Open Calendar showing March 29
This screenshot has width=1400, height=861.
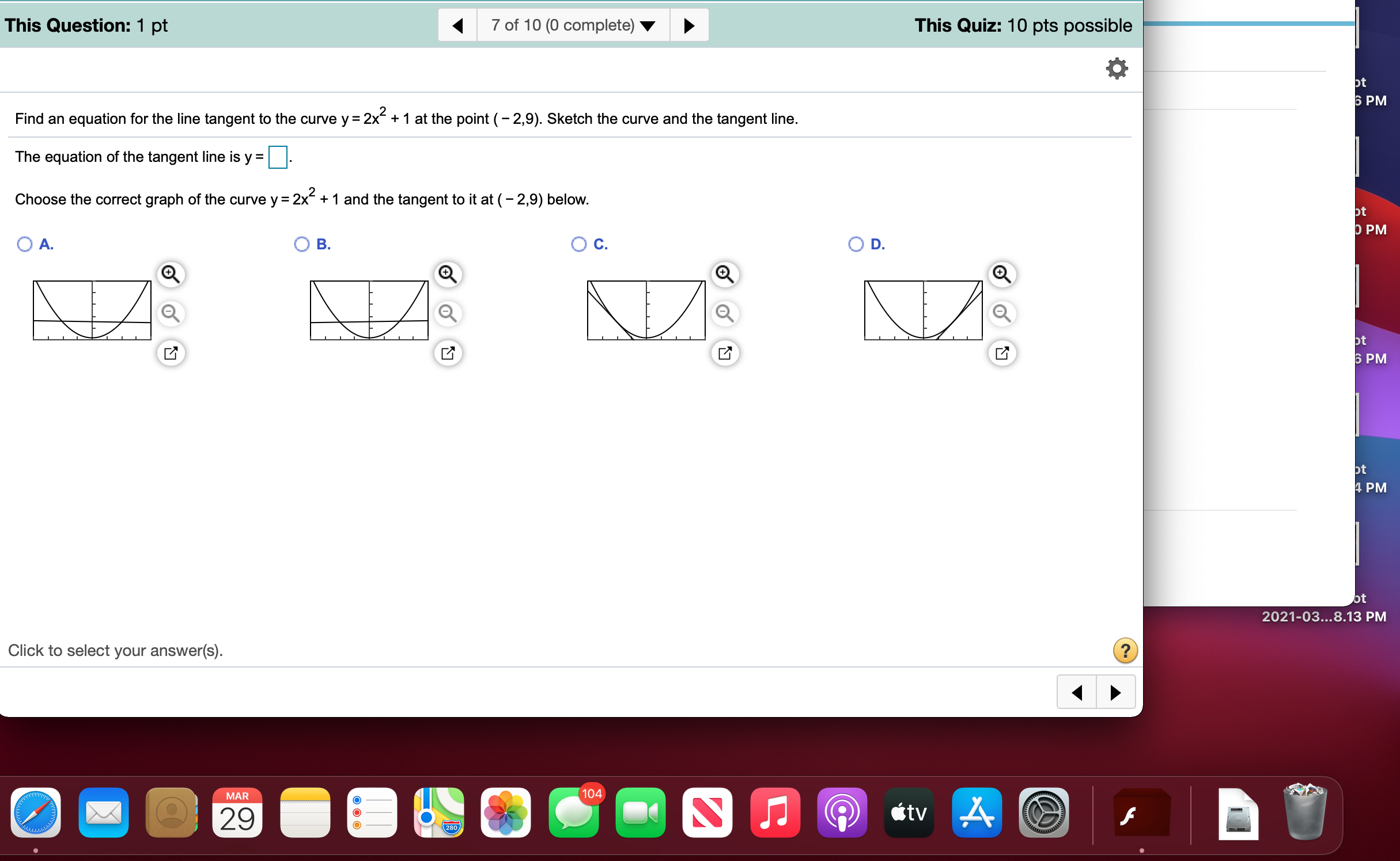(238, 813)
